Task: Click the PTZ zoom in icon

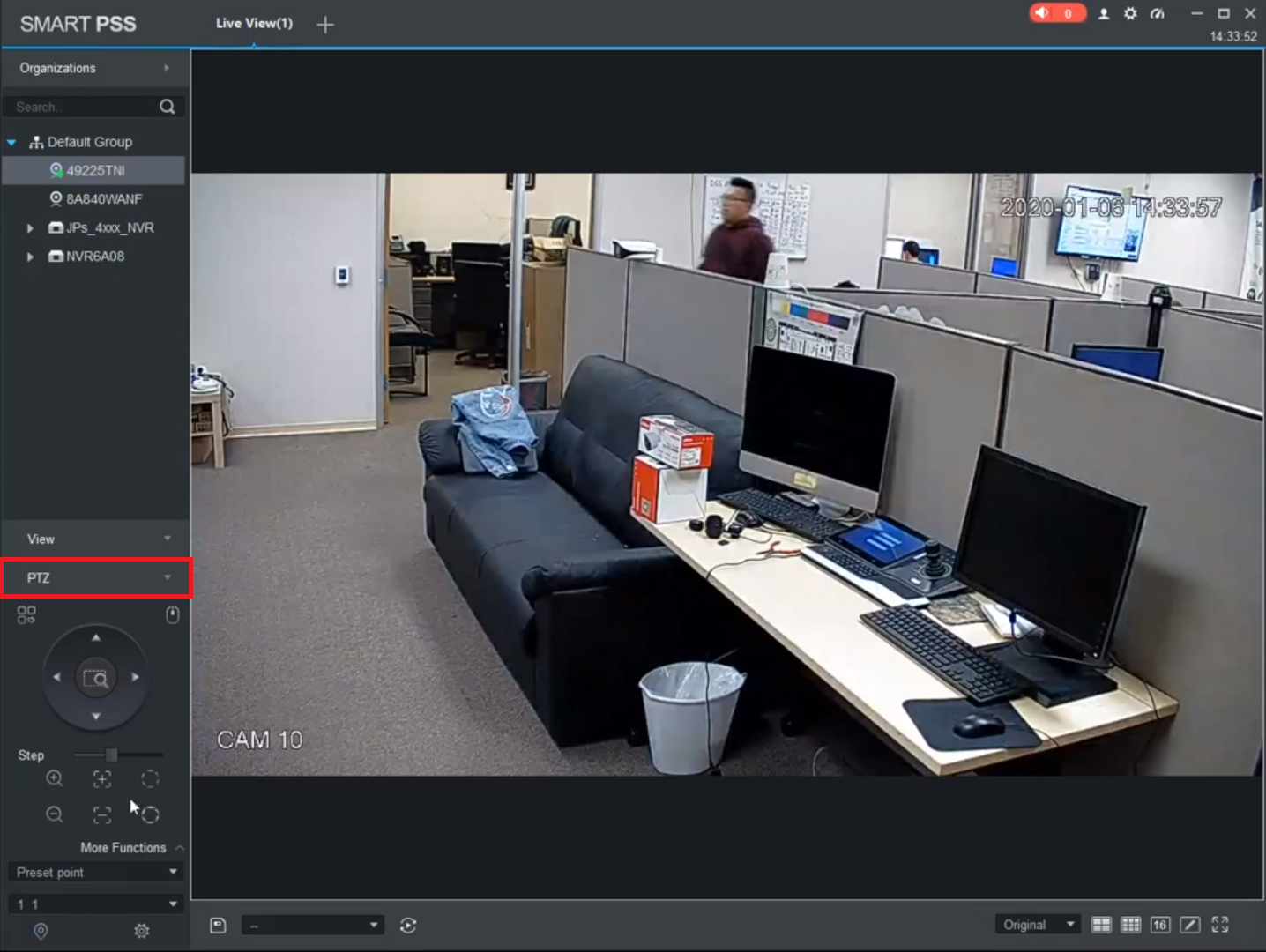Action: pos(55,779)
